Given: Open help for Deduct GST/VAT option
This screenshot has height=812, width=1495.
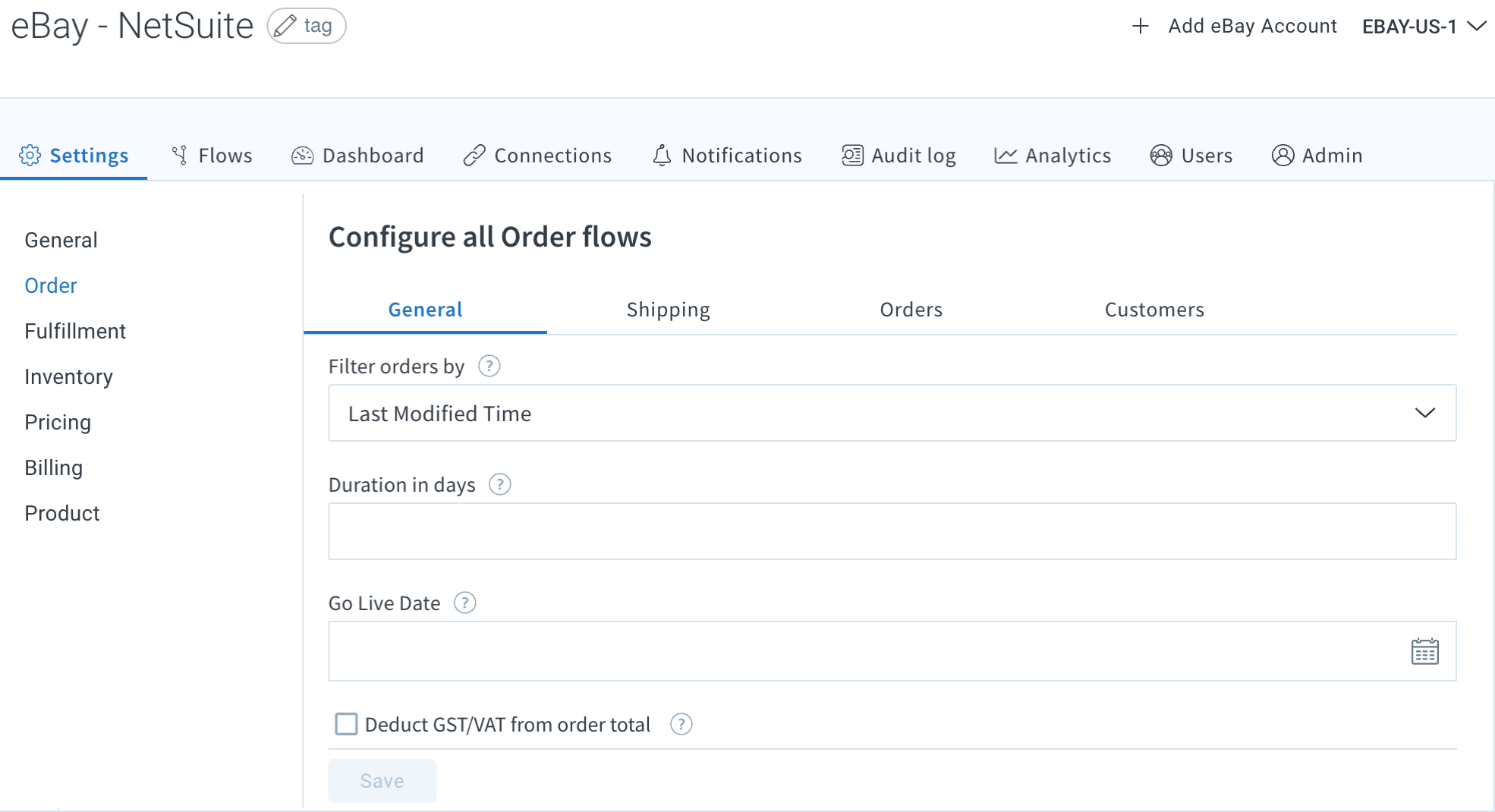Looking at the screenshot, I should (x=681, y=724).
